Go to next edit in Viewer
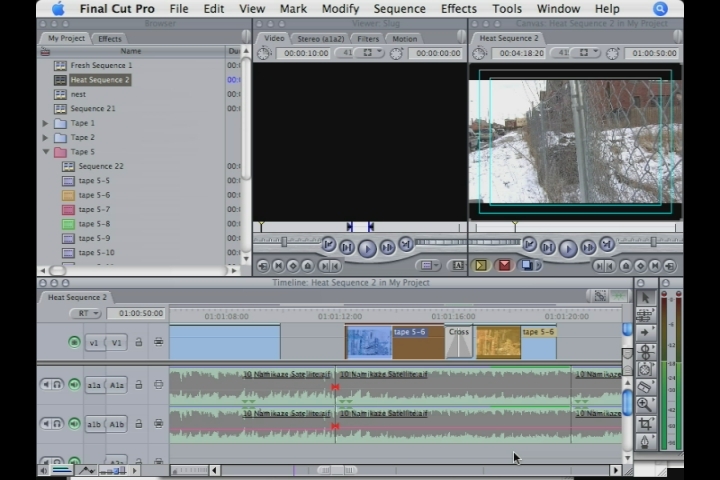The width and height of the screenshot is (720, 480). pyautogui.click(x=405, y=244)
